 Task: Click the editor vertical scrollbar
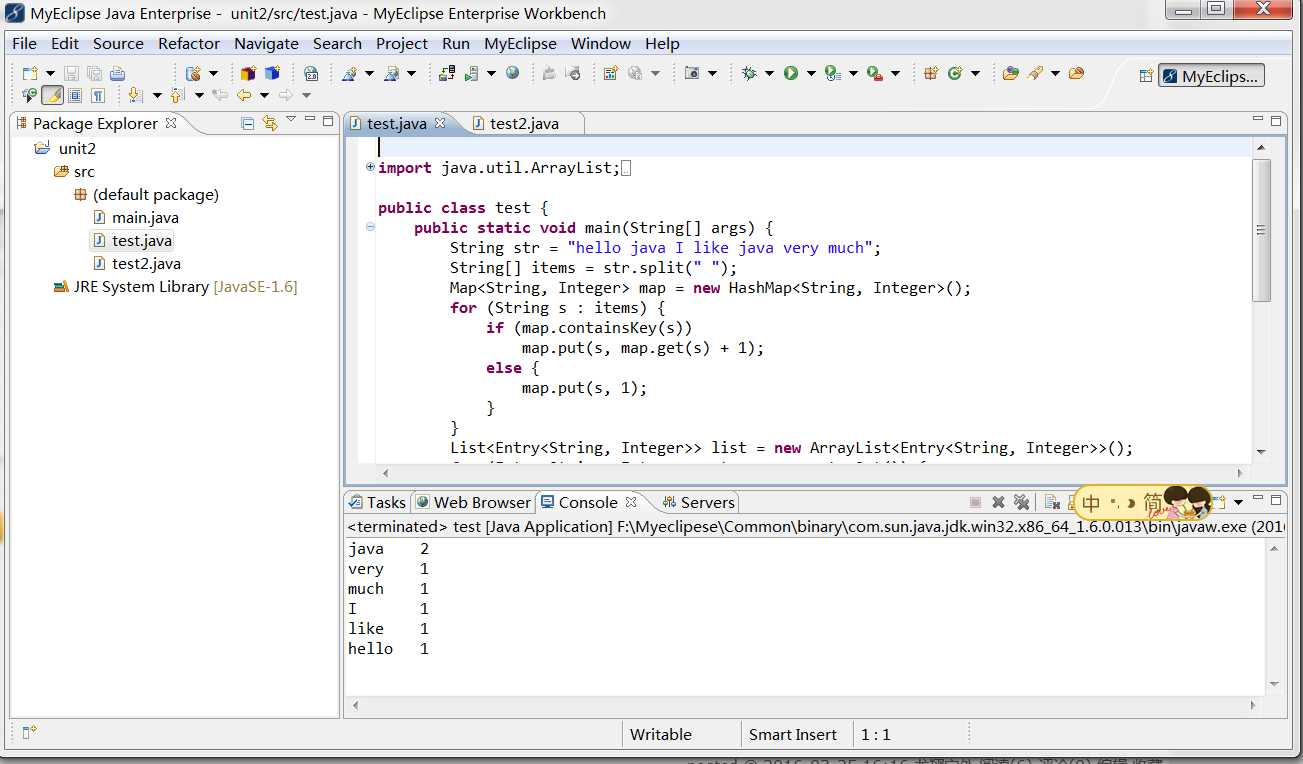pyautogui.click(x=1261, y=230)
